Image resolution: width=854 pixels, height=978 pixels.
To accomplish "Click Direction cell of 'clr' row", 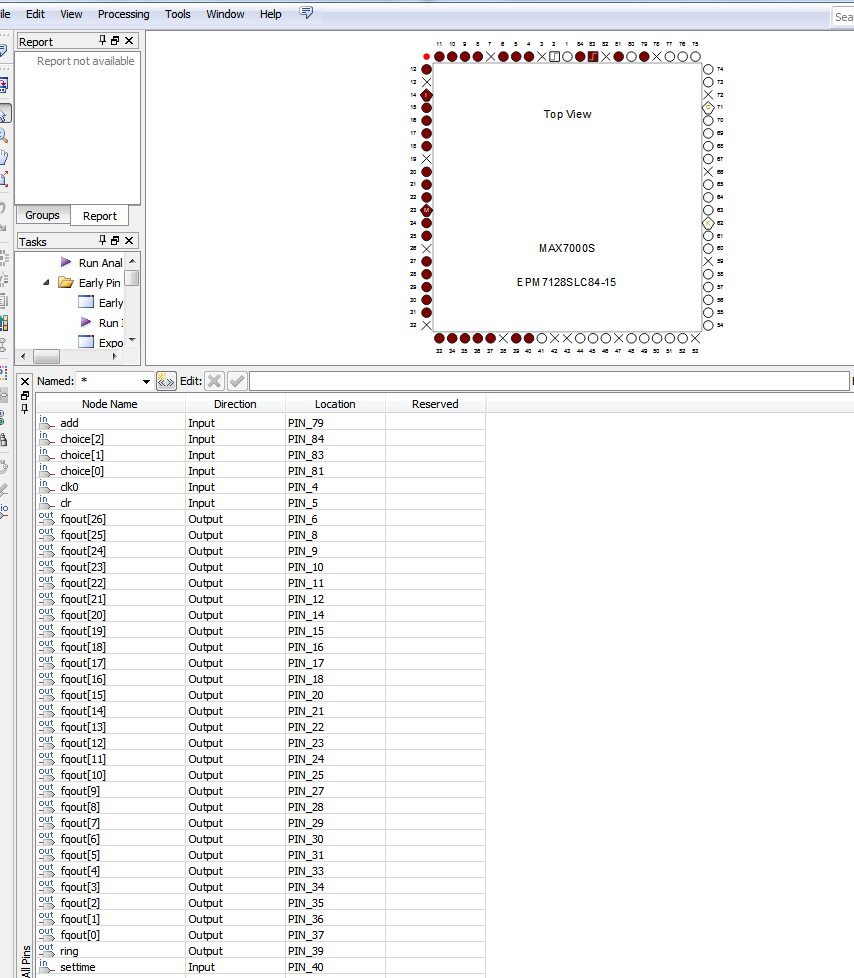I will click(x=235, y=503).
